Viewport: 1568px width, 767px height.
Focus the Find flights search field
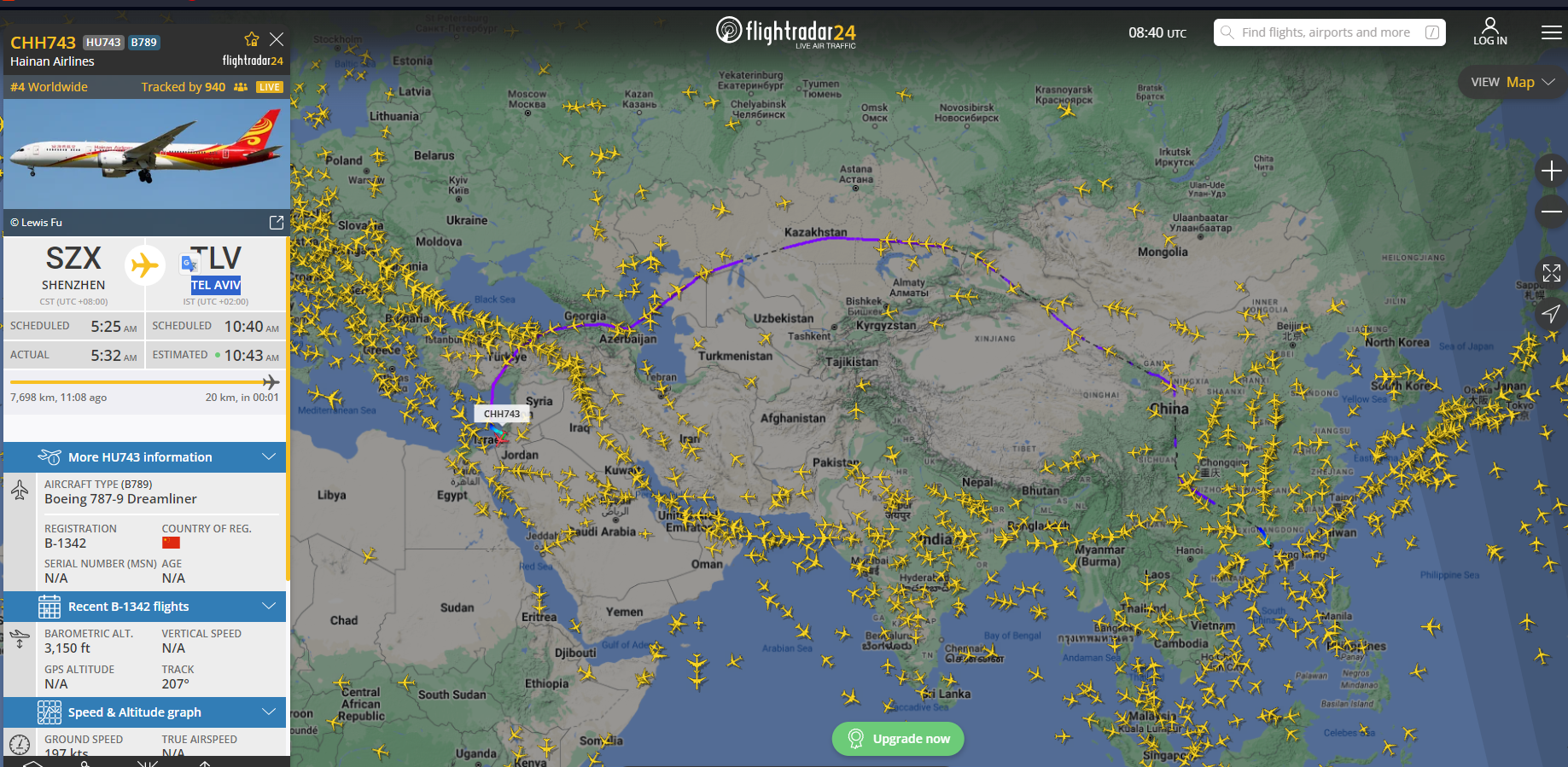(x=1329, y=32)
